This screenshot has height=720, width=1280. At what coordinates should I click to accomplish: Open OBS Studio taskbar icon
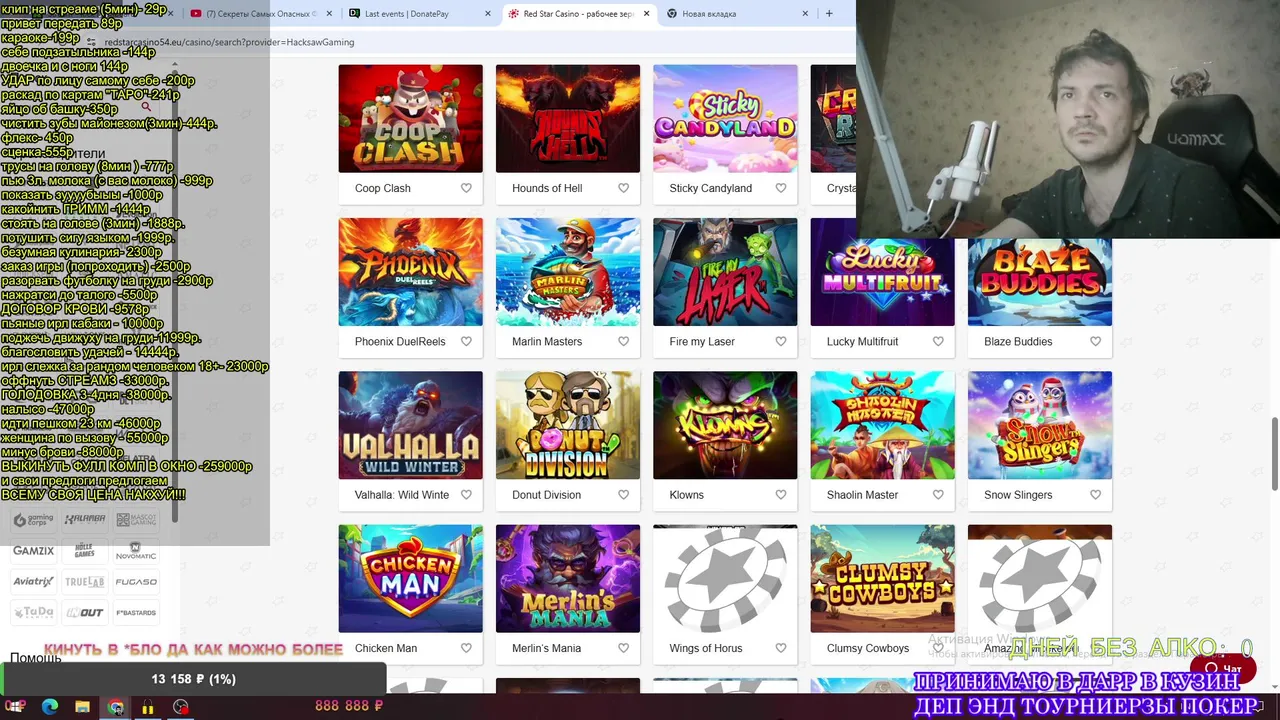tap(181, 707)
